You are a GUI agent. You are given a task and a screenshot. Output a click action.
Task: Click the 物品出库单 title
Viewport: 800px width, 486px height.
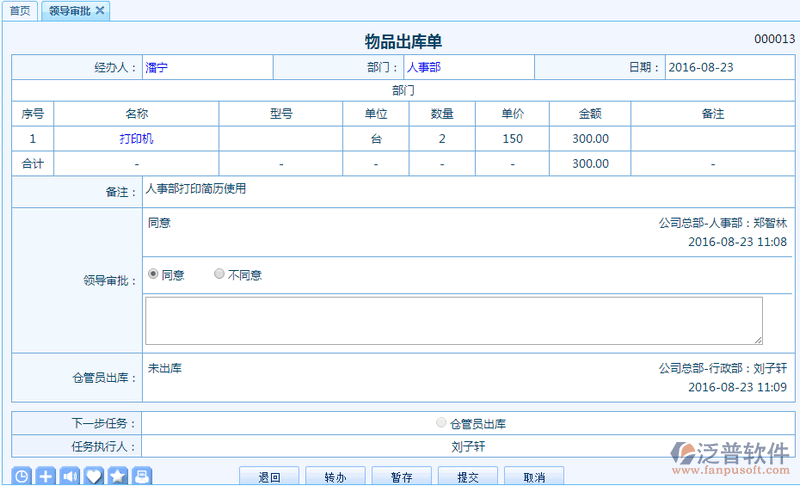click(403, 41)
